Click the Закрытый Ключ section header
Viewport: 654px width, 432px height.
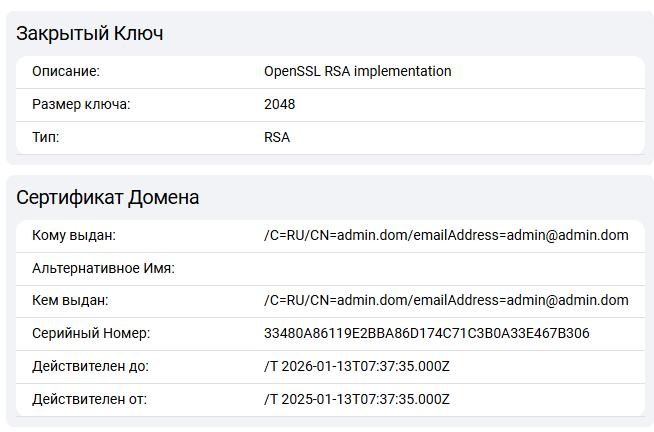90,34
